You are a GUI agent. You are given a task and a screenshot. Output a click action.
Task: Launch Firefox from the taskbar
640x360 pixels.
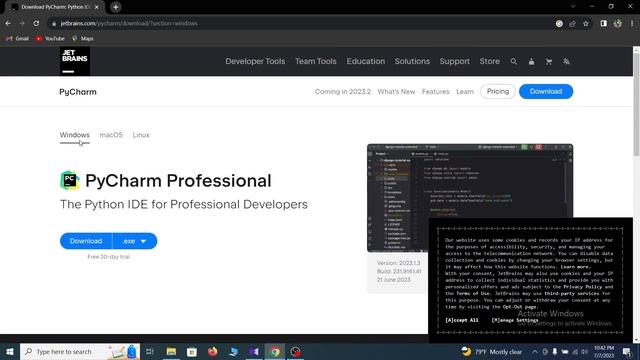pyautogui.click(x=213, y=351)
